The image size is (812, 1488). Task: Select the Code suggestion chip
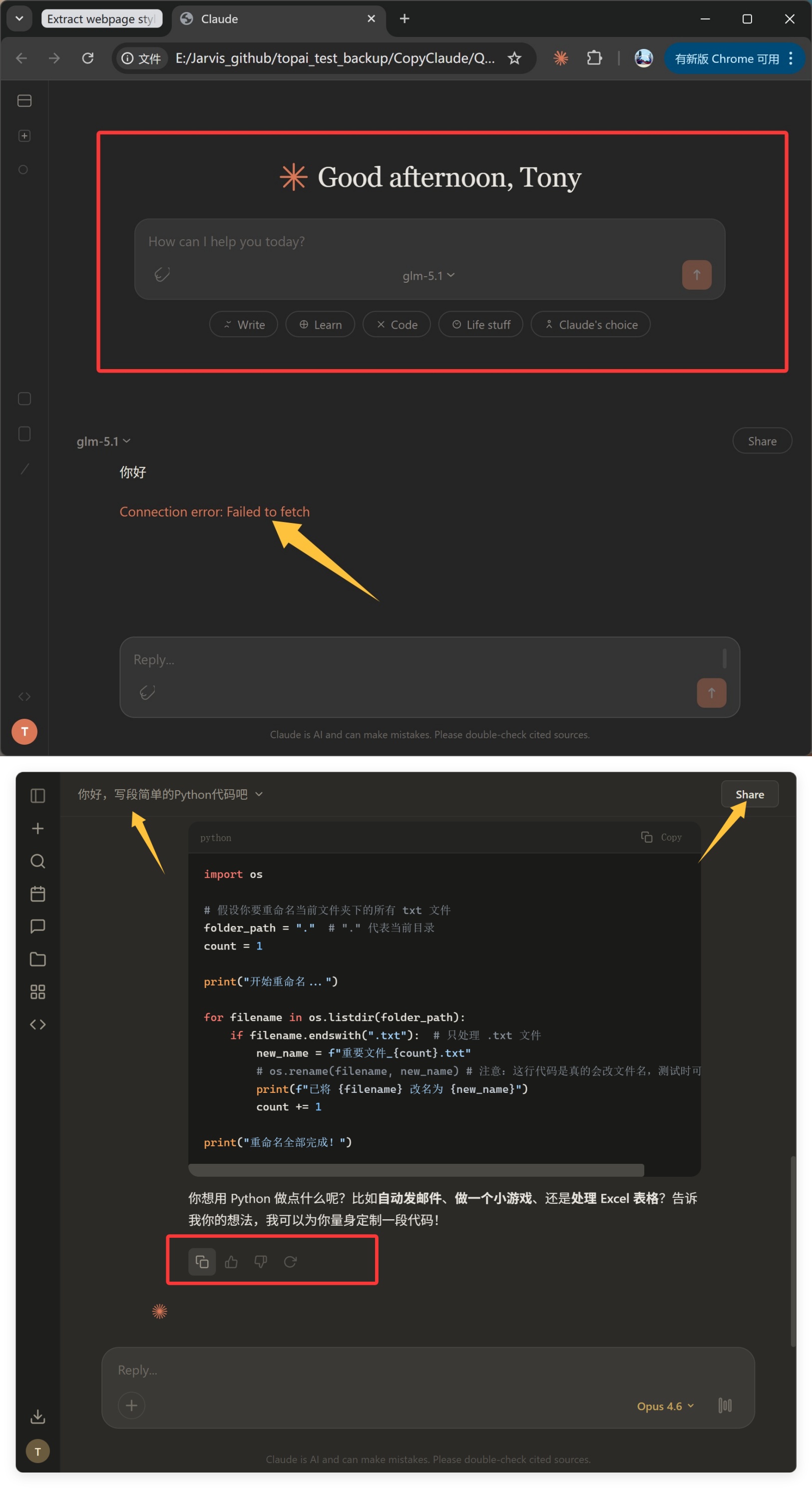[396, 325]
